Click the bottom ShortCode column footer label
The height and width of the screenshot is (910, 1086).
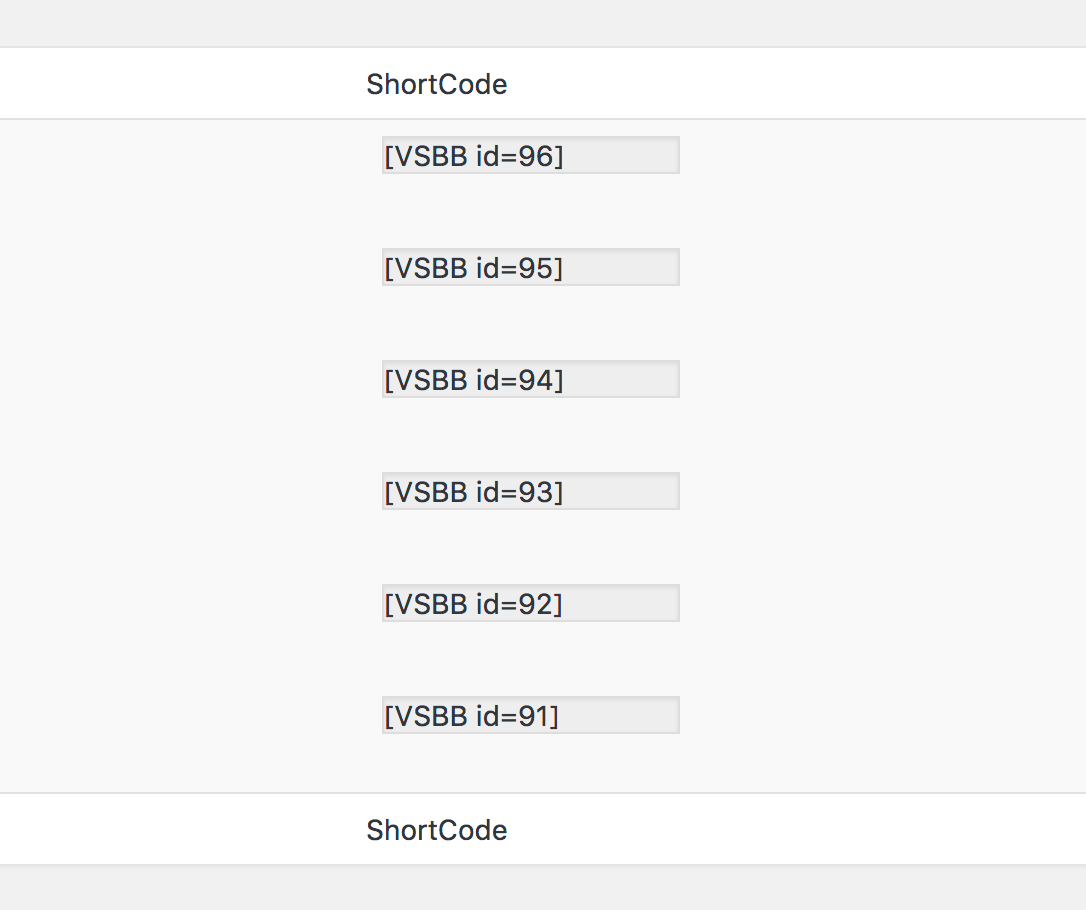(x=437, y=830)
